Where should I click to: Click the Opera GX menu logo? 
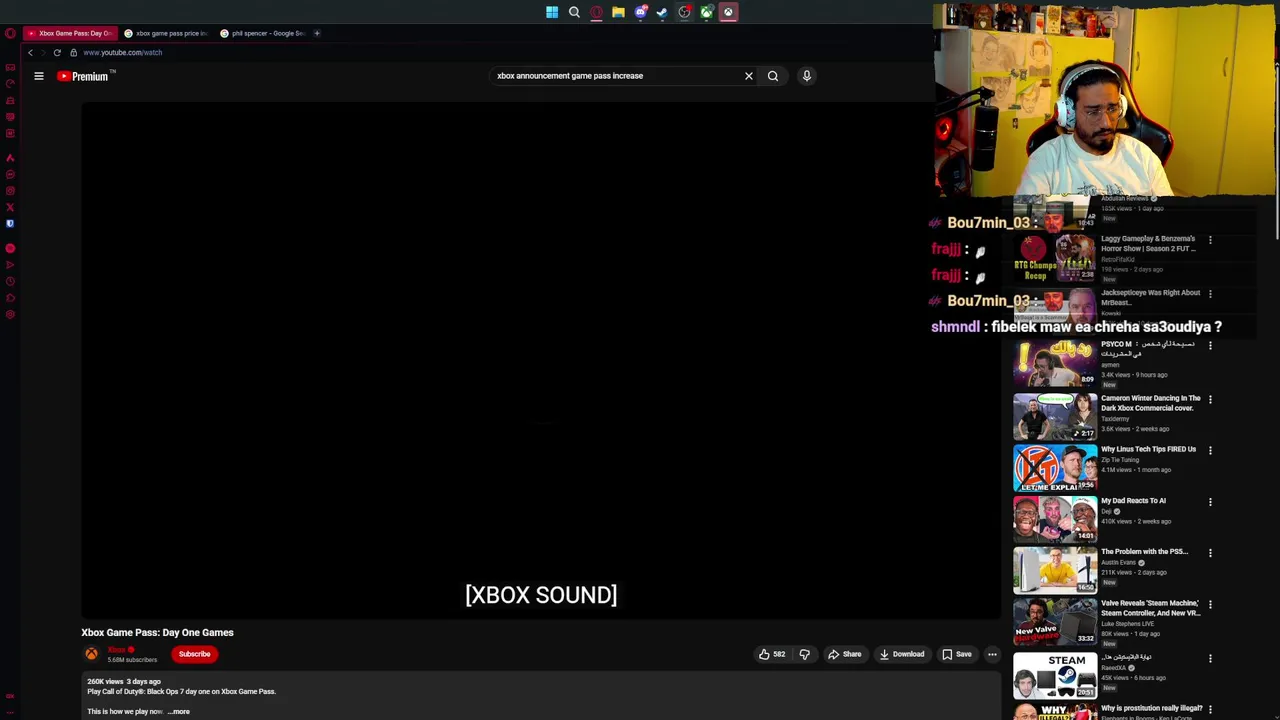(x=10, y=33)
